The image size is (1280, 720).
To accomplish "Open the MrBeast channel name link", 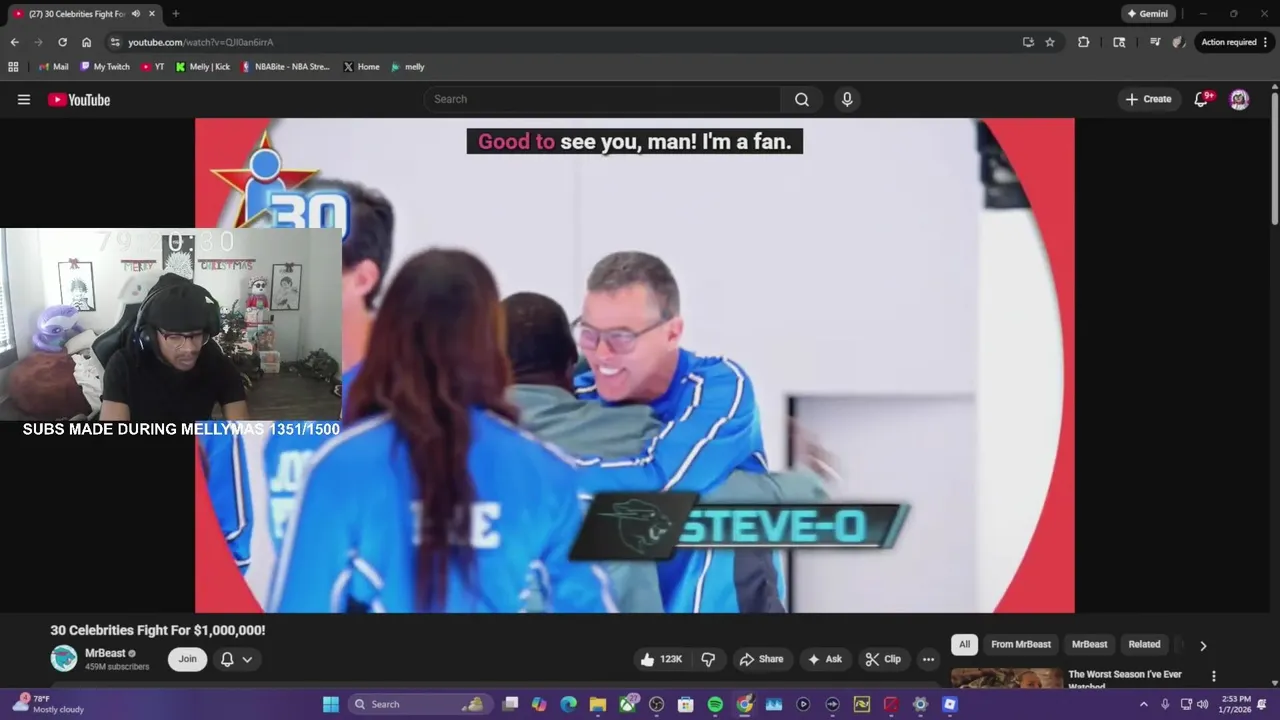I will 105,653.
